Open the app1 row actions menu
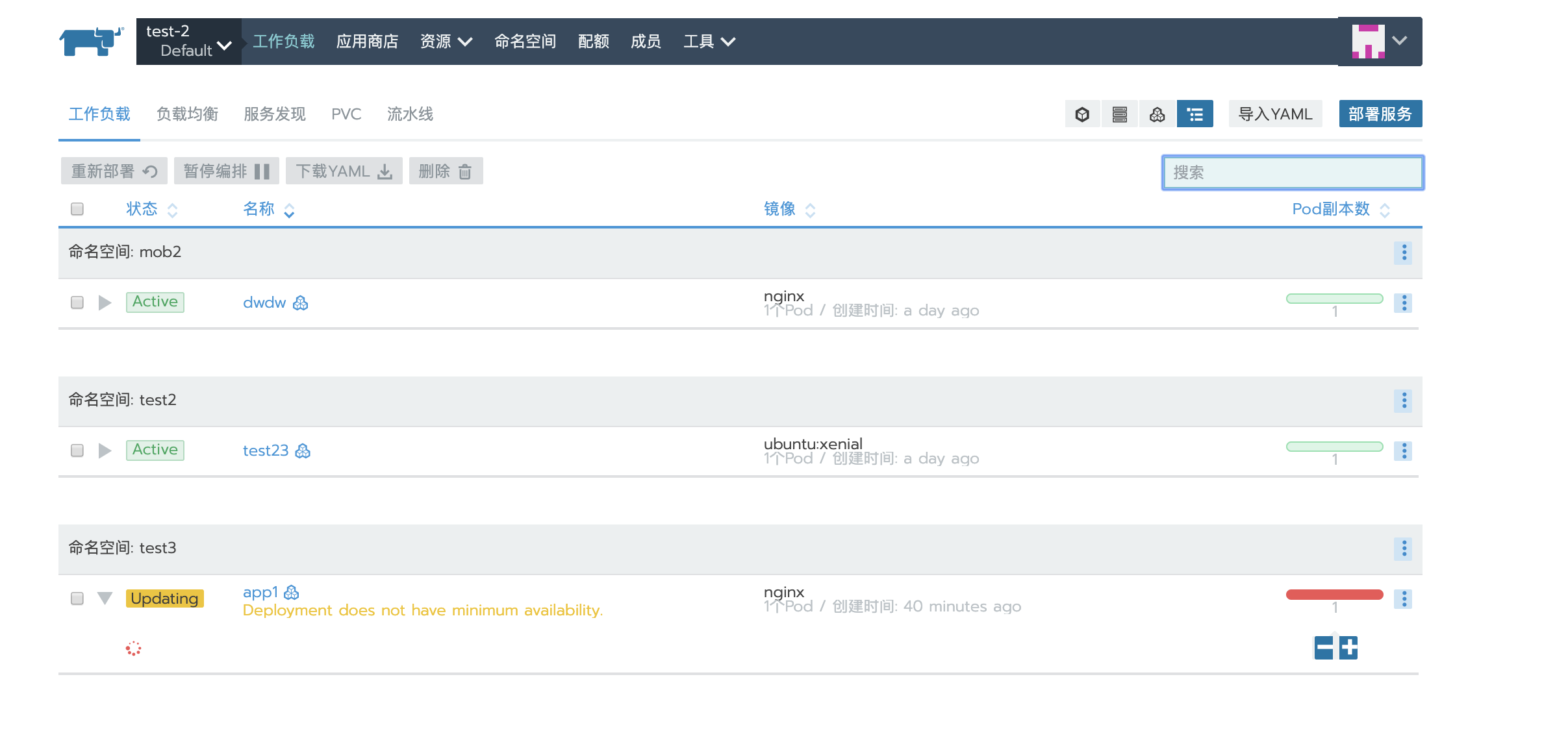This screenshot has height=740, width=1568. point(1404,598)
